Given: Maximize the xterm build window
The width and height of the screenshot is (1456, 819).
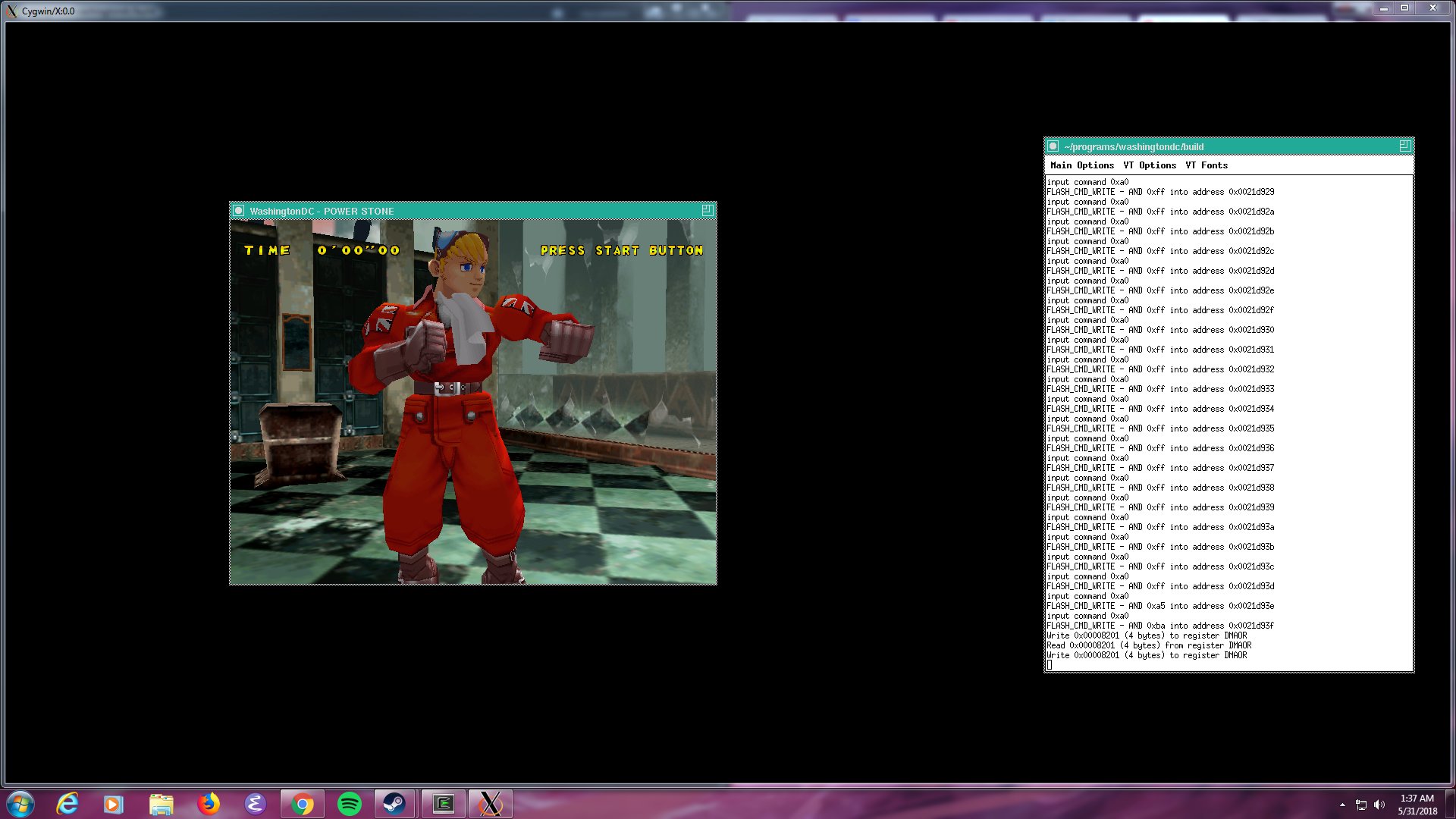Looking at the screenshot, I should click(x=1404, y=146).
